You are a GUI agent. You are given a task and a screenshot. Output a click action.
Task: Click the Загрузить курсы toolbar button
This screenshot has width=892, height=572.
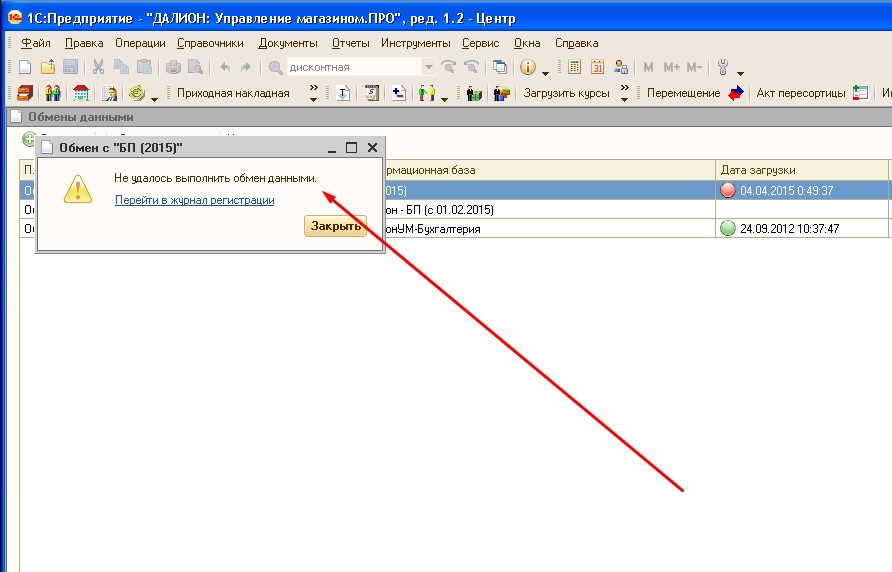pyautogui.click(x=566, y=93)
